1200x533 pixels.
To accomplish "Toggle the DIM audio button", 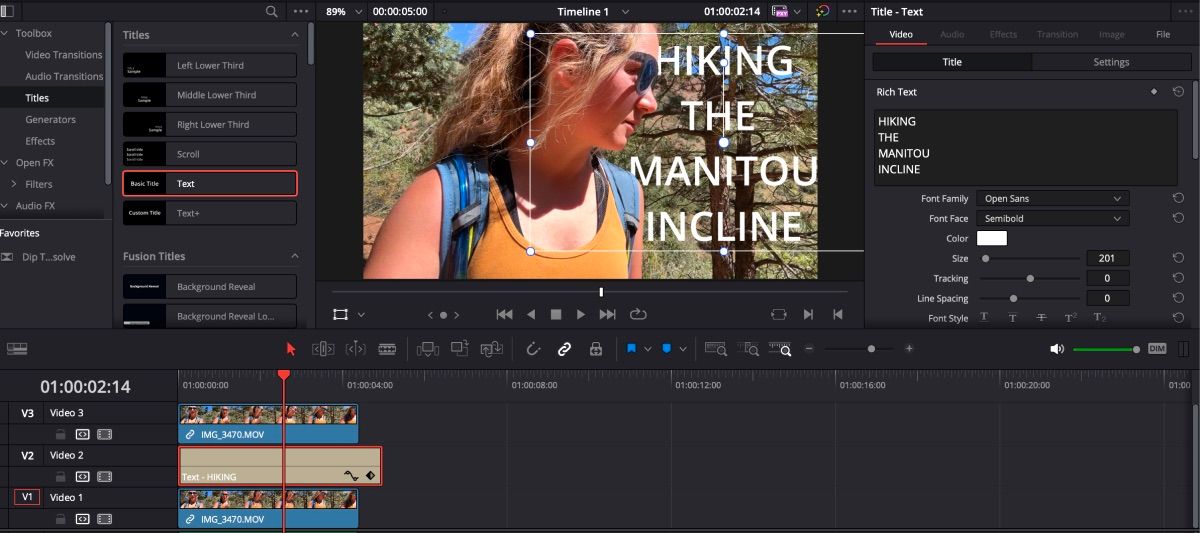I will [x=1157, y=349].
